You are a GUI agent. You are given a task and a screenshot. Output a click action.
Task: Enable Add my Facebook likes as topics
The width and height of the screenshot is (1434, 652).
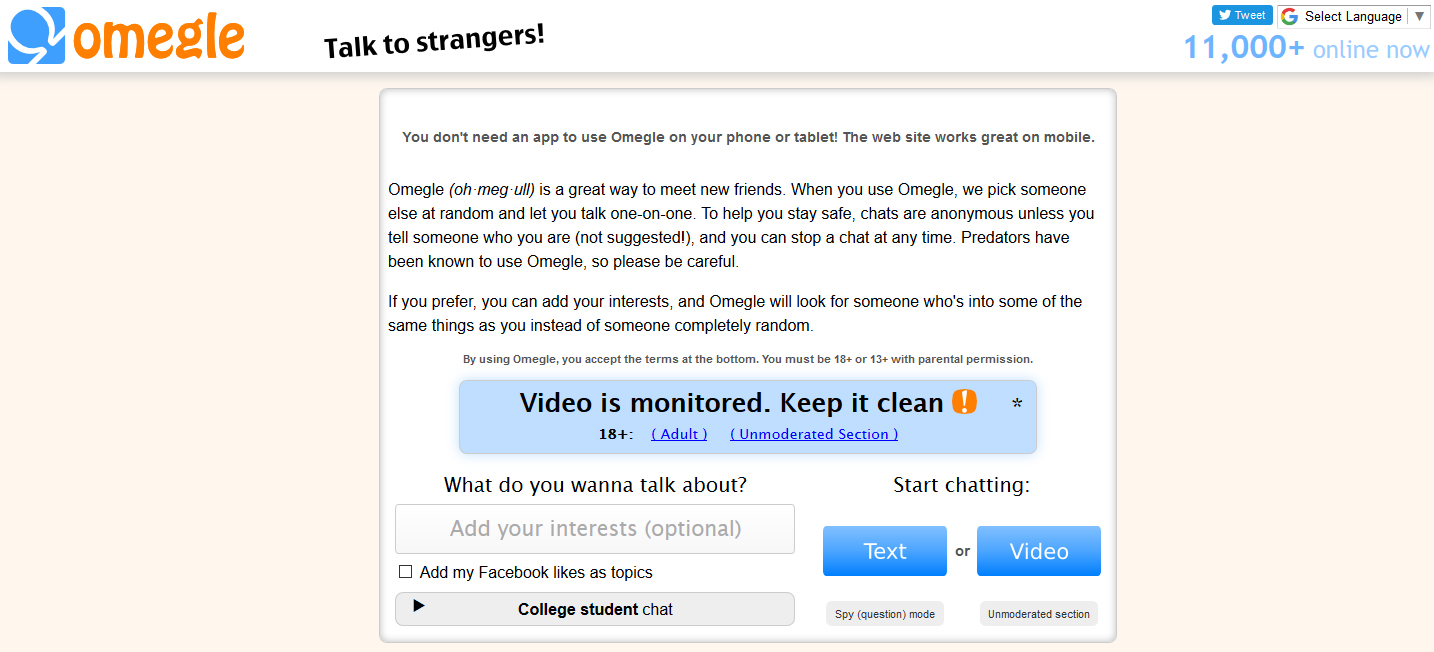pyautogui.click(x=406, y=572)
